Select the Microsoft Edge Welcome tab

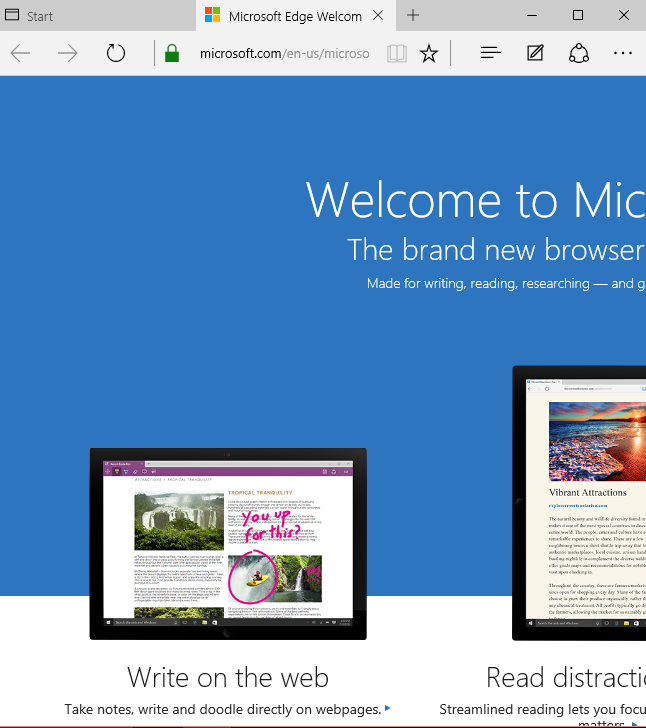(x=295, y=16)
